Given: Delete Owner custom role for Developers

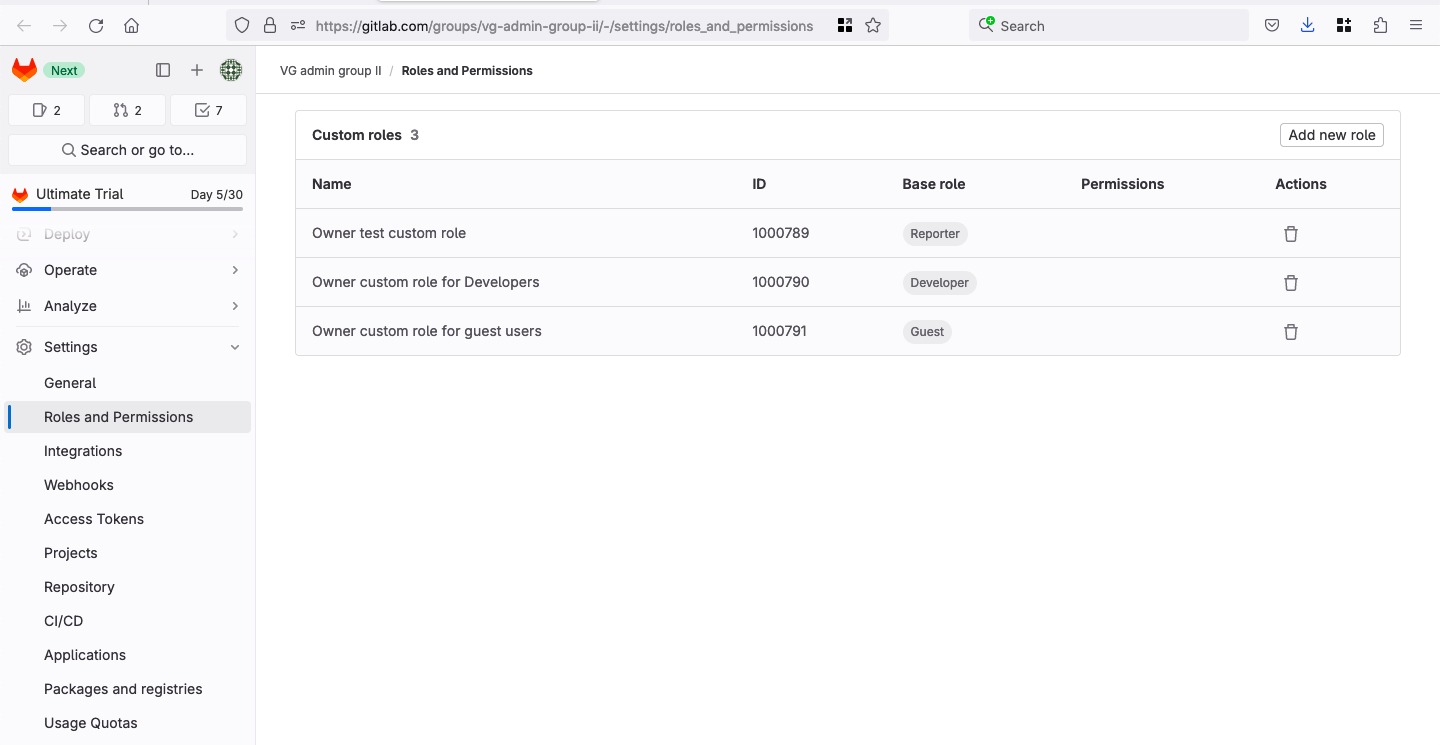Looking at the screenshot, I should [1290, 283].
